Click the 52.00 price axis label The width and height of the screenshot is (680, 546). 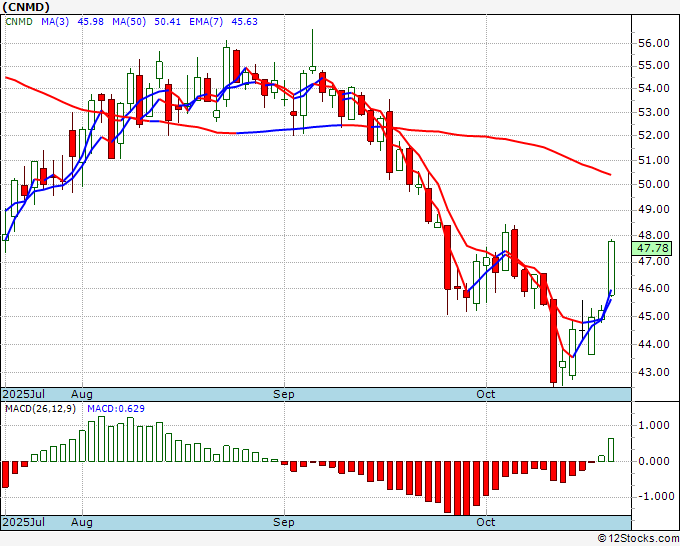pyautogui.click(x=654, y=135)
